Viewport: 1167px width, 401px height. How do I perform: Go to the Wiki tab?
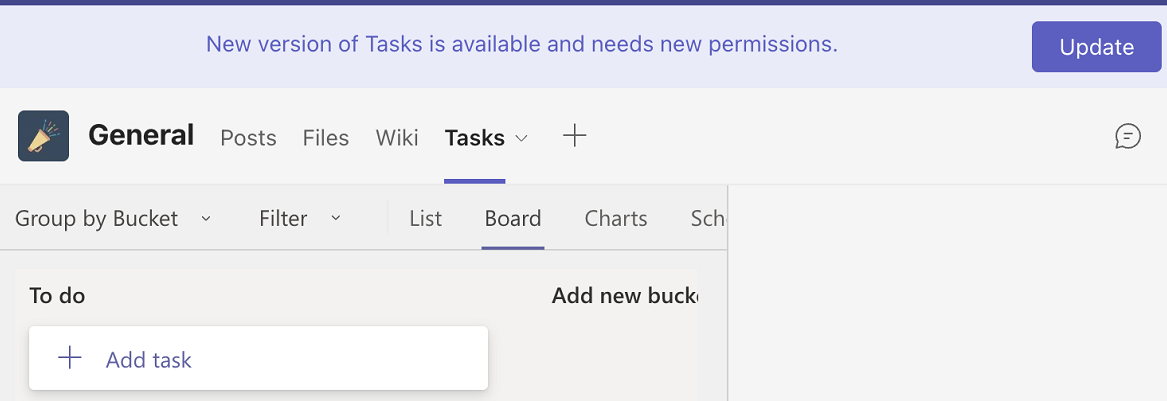(397, 138)
